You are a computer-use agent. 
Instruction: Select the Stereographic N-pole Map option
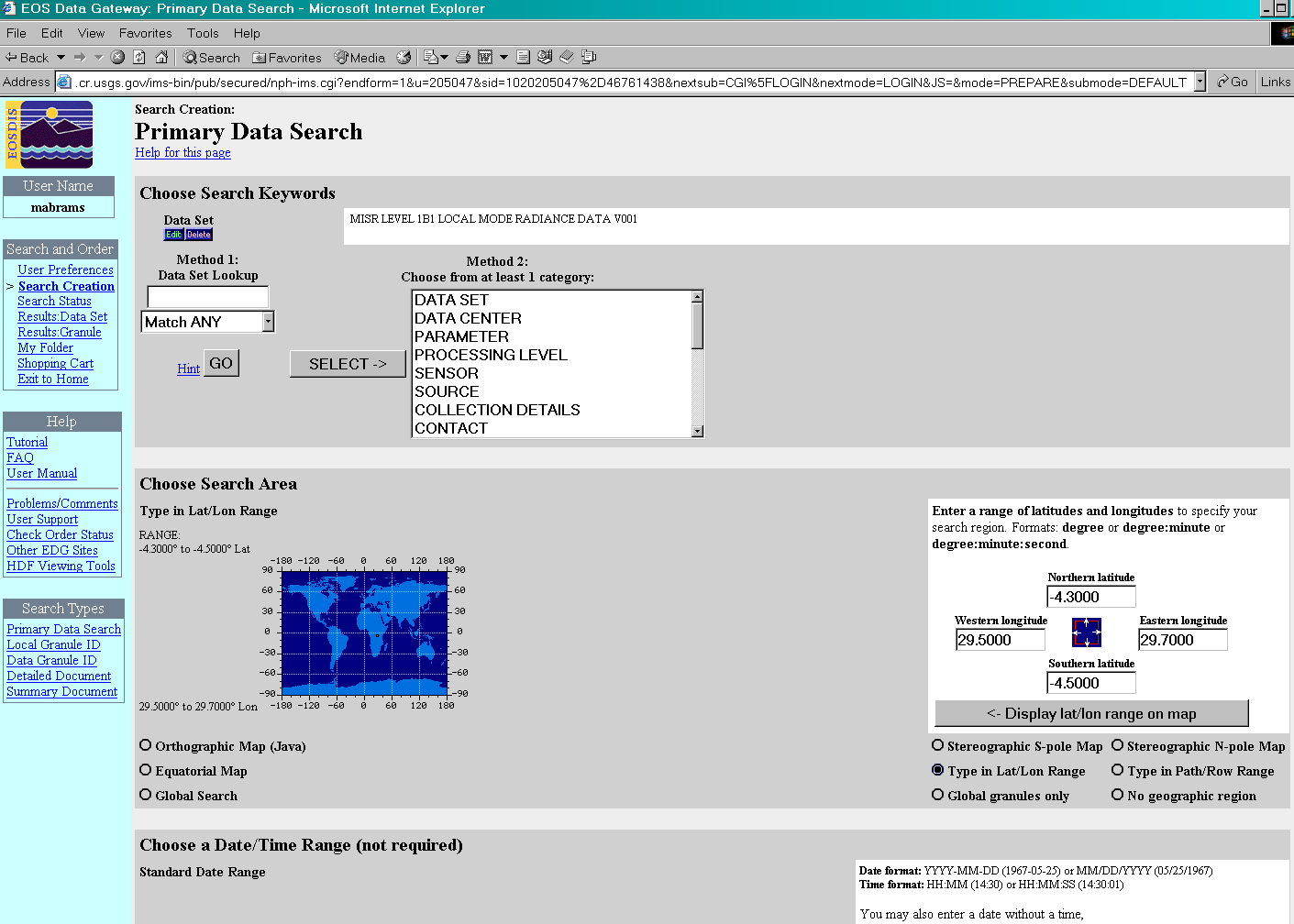1117,745
